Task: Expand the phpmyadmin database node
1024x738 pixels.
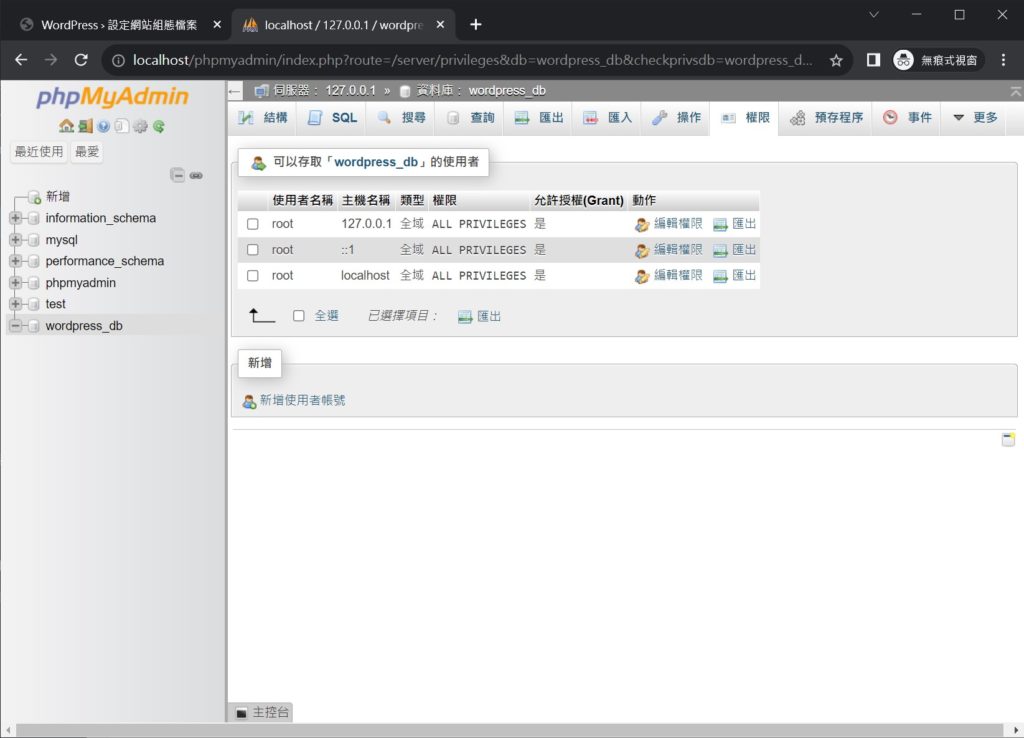Action: point(16,283)
